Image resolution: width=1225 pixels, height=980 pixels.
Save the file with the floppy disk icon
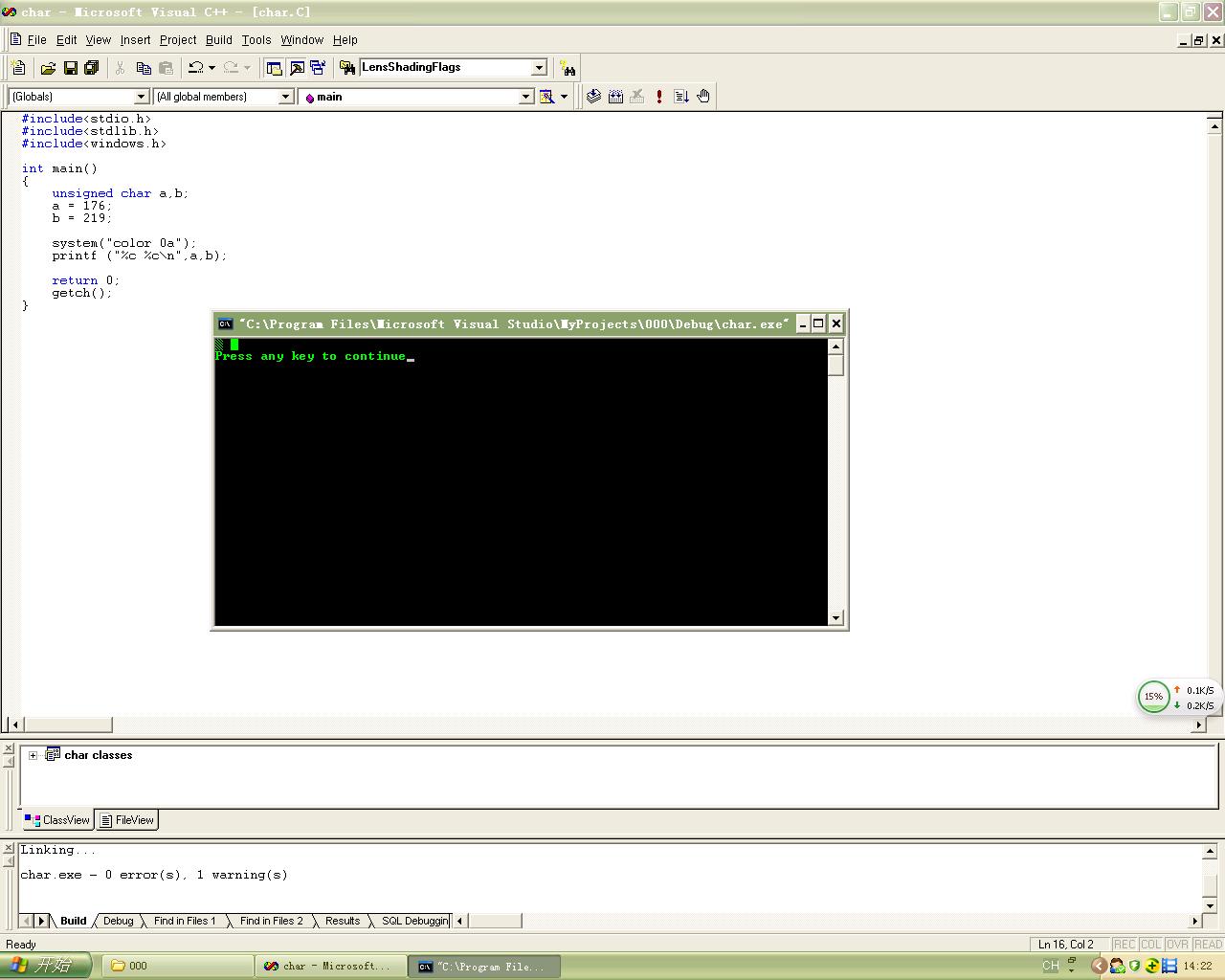[70, 68]
